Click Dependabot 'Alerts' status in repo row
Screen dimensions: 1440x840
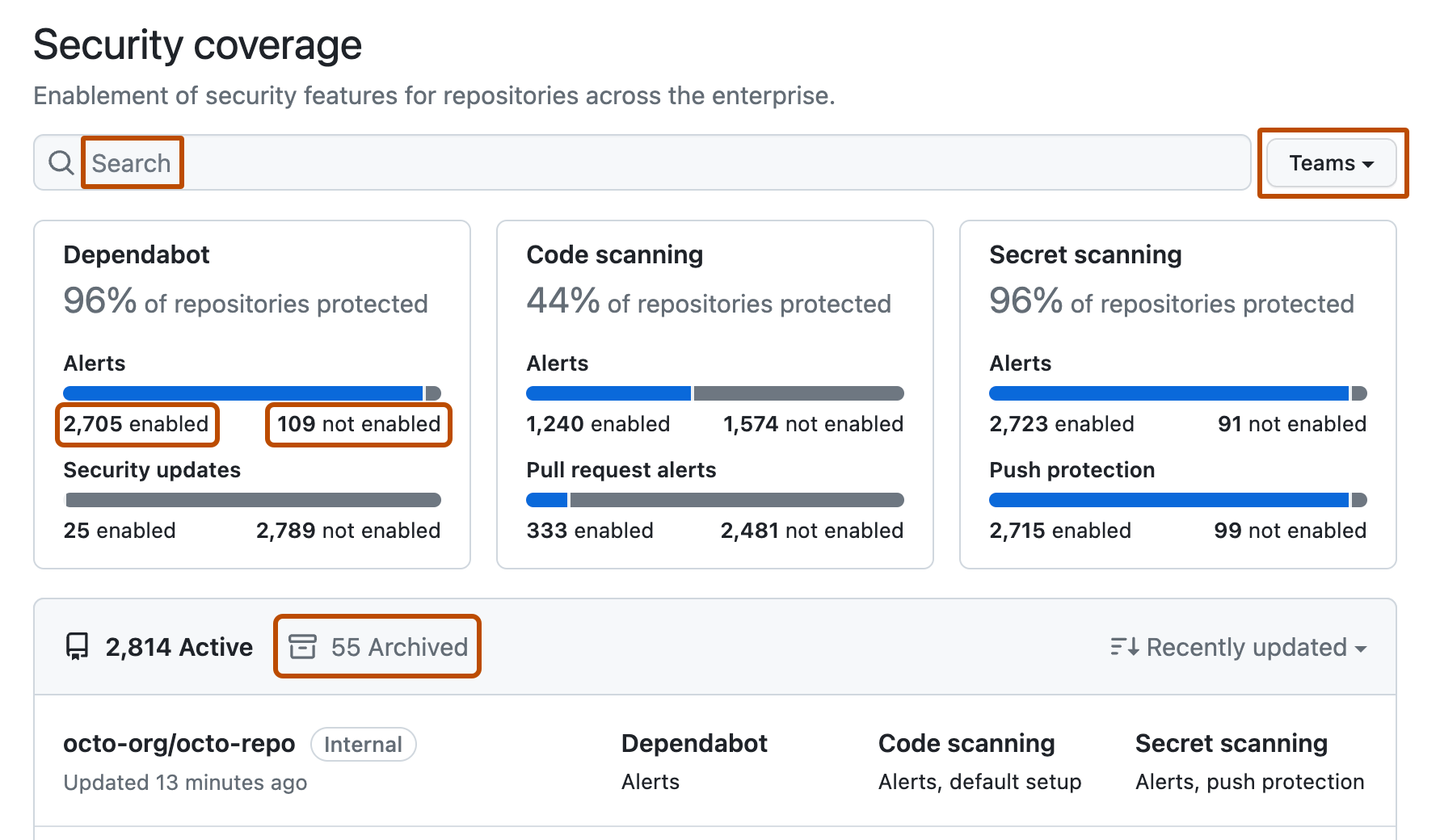pos(651,782)
